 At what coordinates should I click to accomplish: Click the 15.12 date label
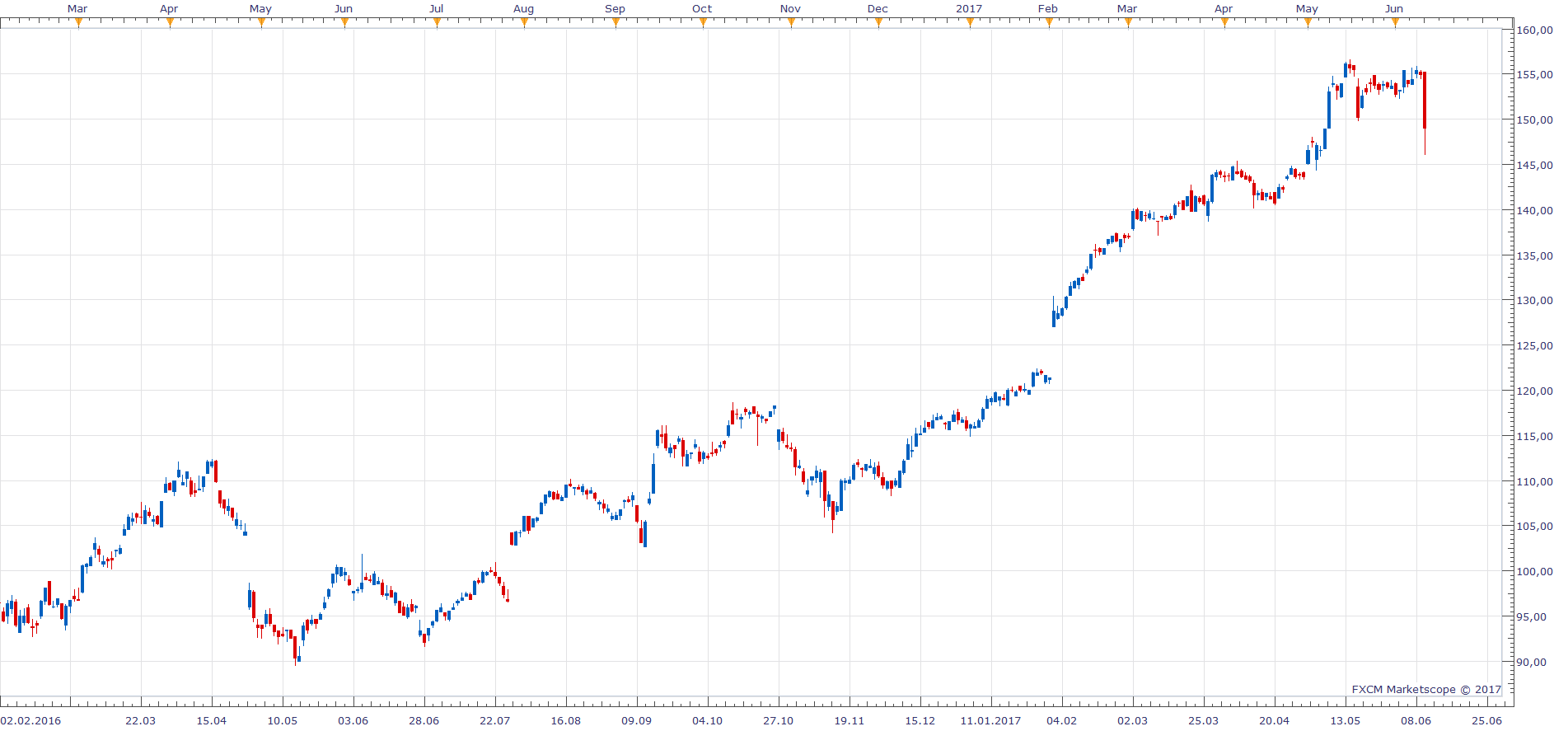click(920, 720)
